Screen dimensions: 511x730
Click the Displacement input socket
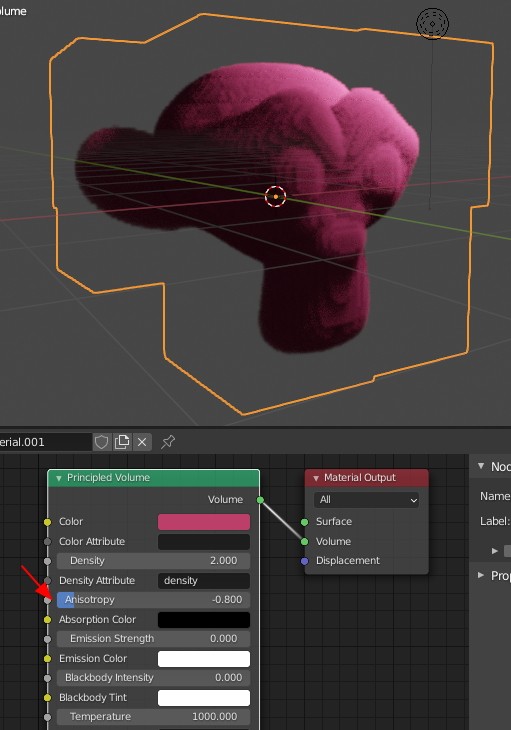[304, 561]
